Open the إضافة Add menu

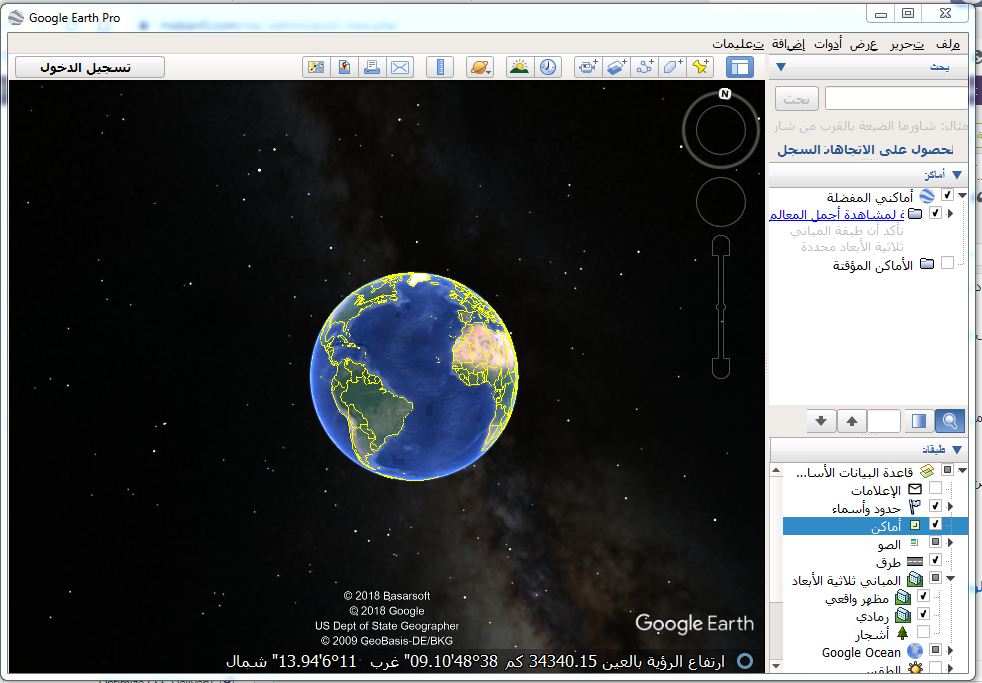point(788,44)
